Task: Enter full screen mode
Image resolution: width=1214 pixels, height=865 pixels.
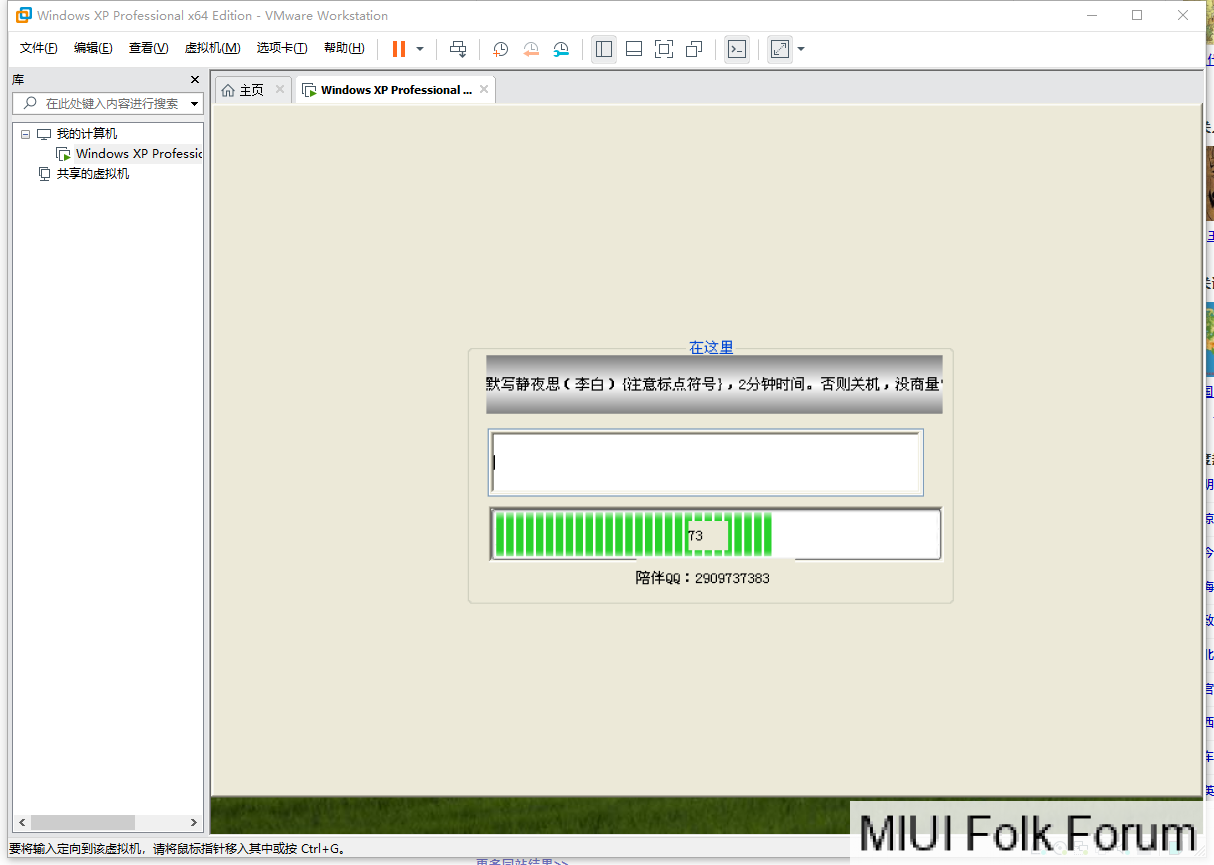Action: point(664,49)
